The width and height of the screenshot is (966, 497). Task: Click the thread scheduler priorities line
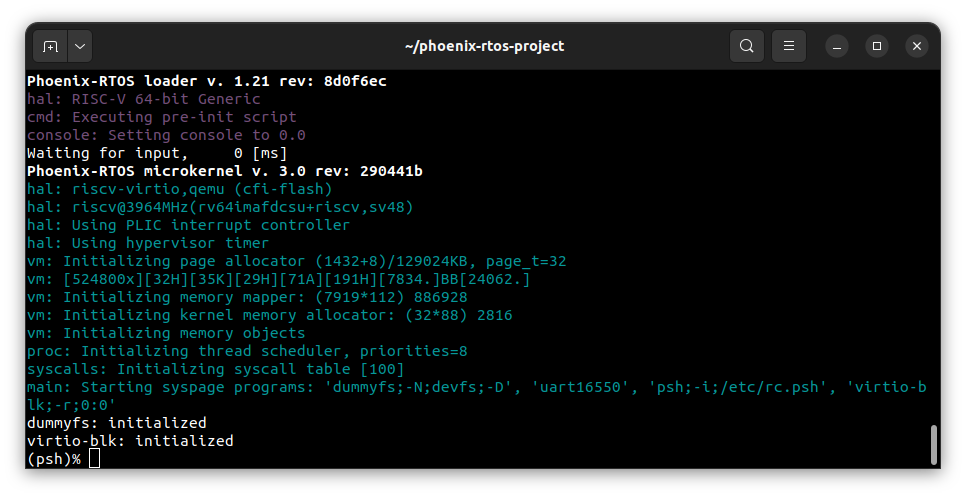point(247,351)
